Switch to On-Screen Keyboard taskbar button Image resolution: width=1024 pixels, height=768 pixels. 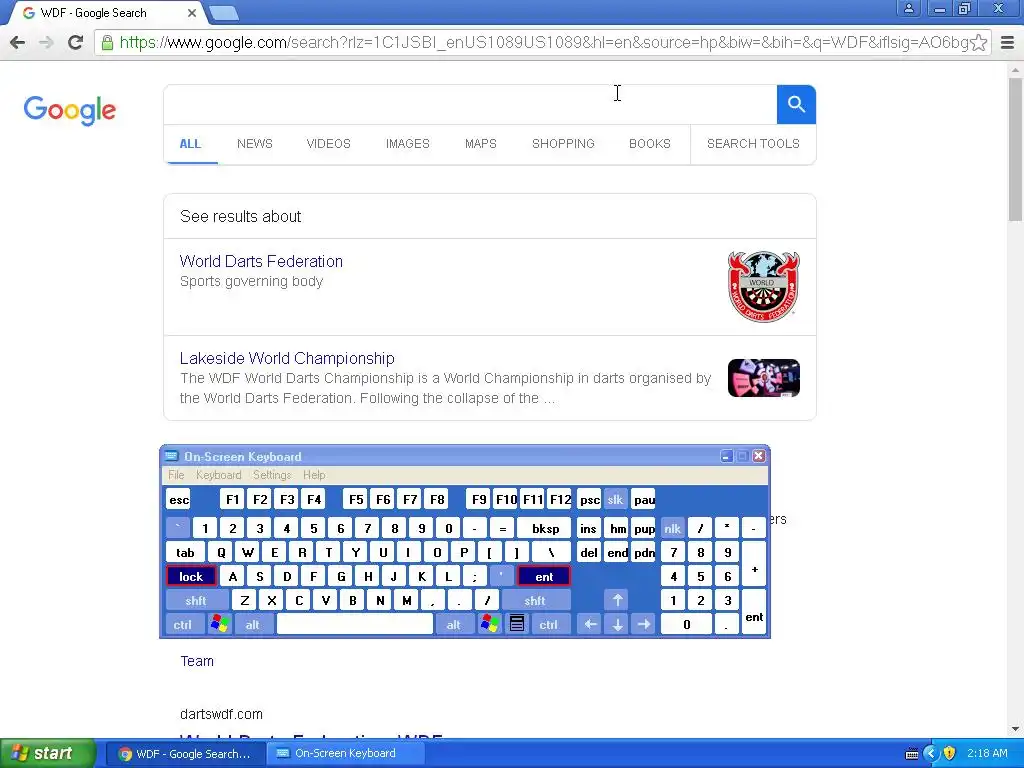345,754
